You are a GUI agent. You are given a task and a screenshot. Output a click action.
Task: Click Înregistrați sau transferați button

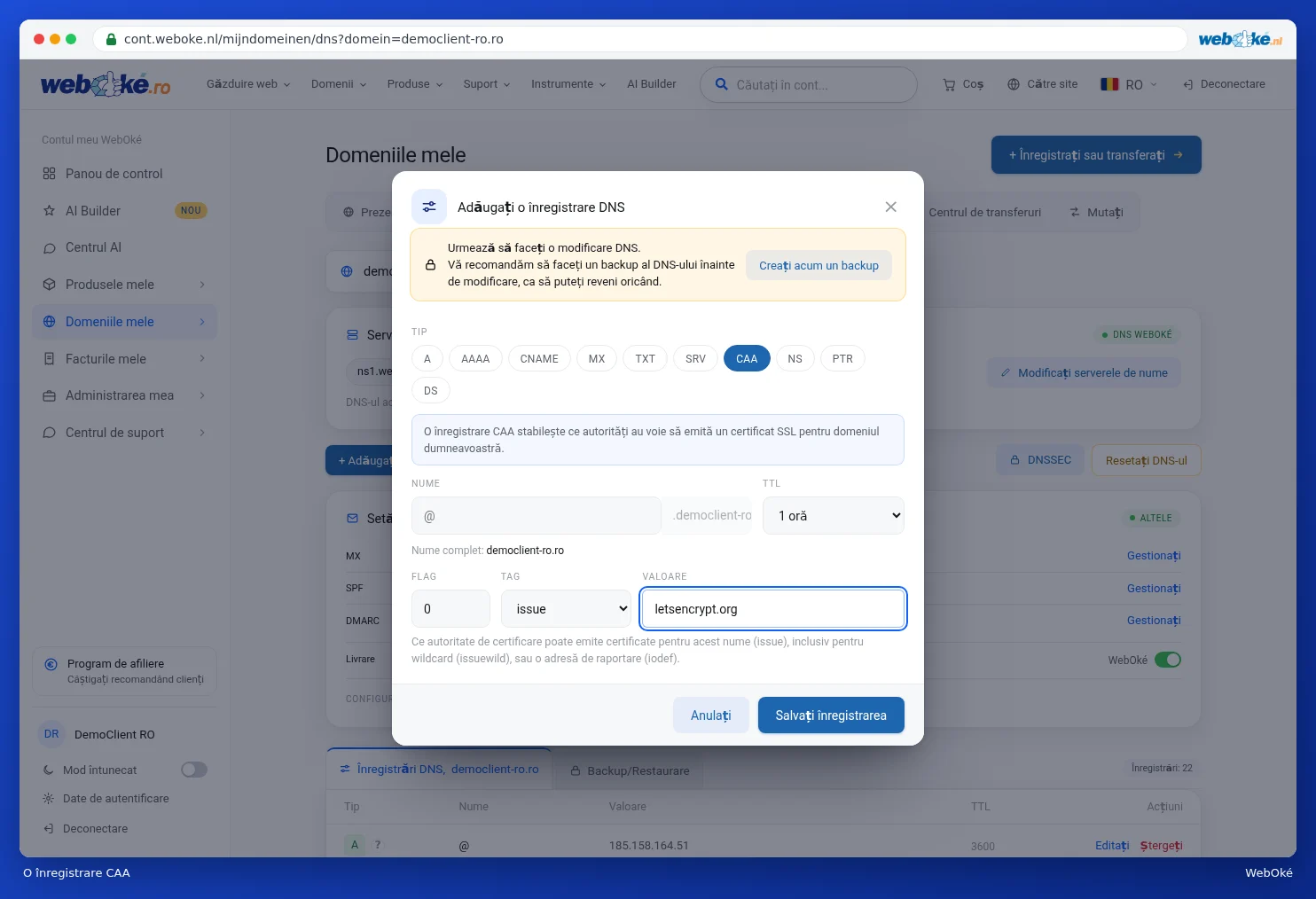click(1096, 155)
